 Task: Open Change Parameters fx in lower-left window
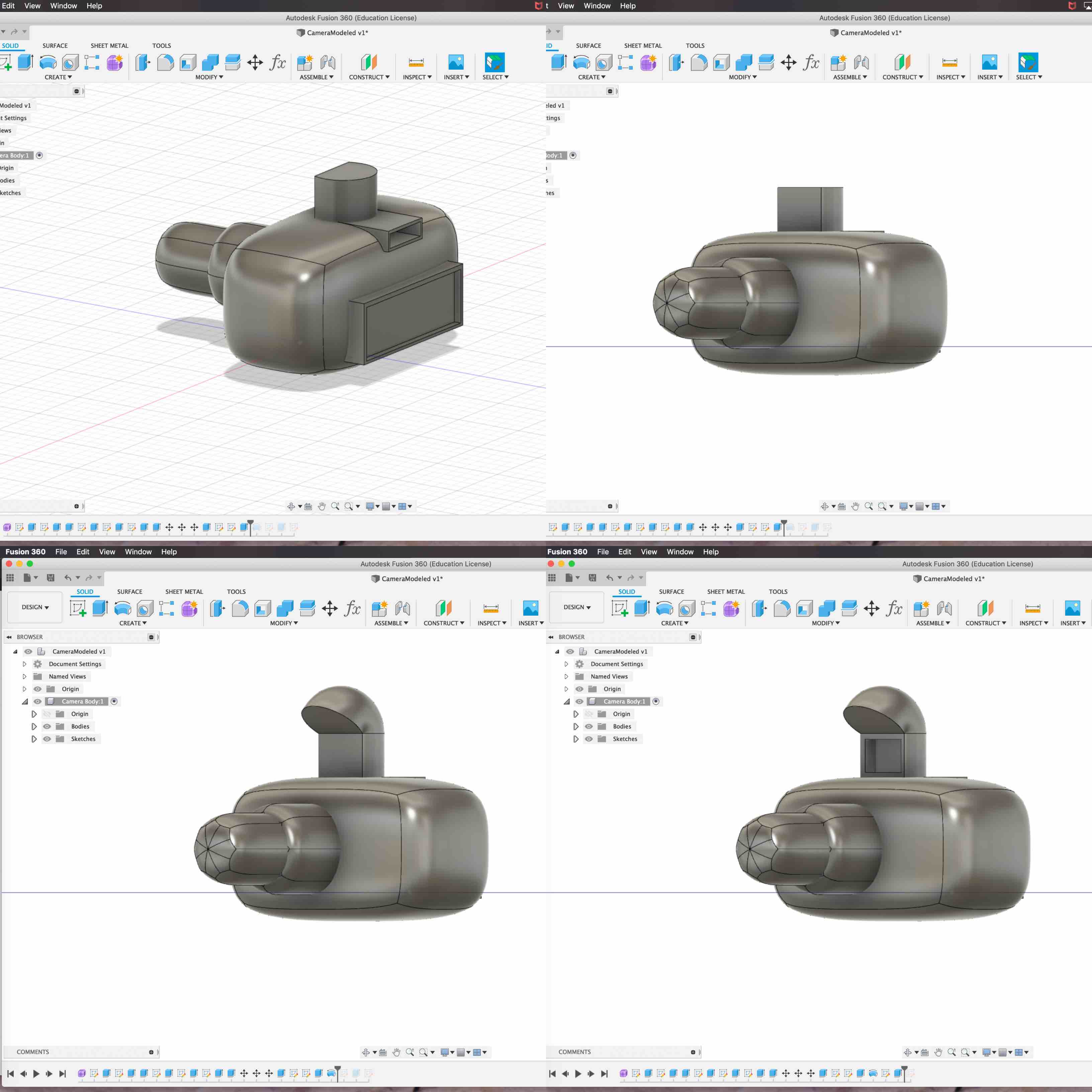[352, 608]
